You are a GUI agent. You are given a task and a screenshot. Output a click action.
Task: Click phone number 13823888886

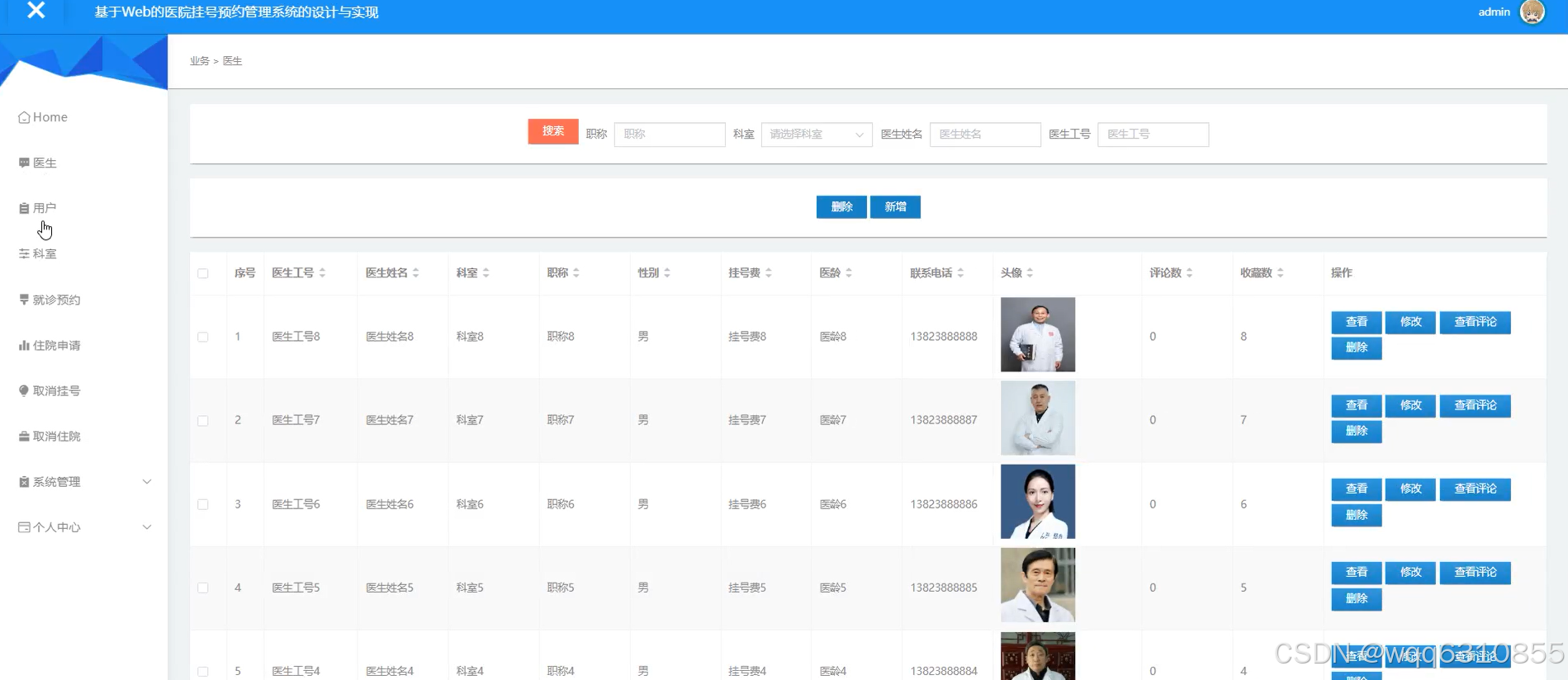tap(944, 504)
